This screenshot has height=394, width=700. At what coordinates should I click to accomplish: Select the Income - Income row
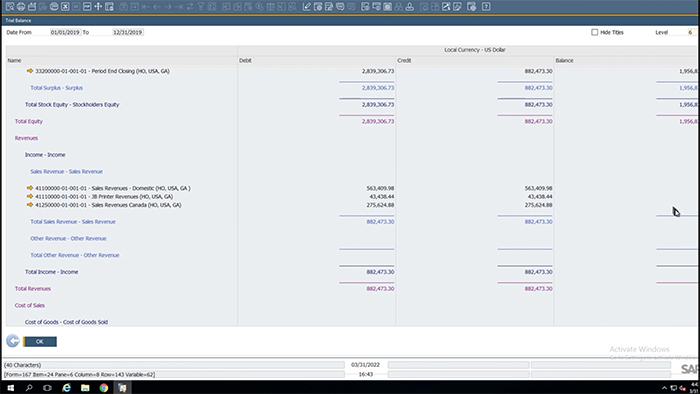pos(45,155)
